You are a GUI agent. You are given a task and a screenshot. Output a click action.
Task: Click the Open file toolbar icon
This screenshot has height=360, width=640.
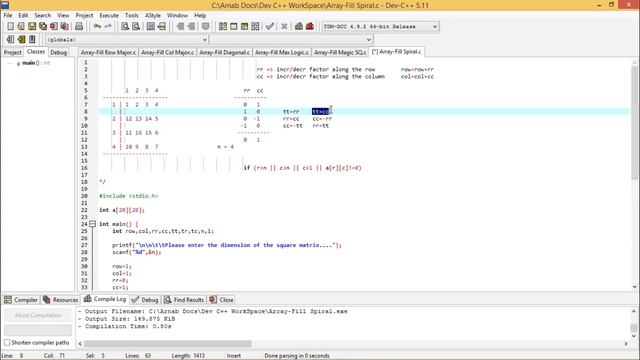click(x=21, y=27)
